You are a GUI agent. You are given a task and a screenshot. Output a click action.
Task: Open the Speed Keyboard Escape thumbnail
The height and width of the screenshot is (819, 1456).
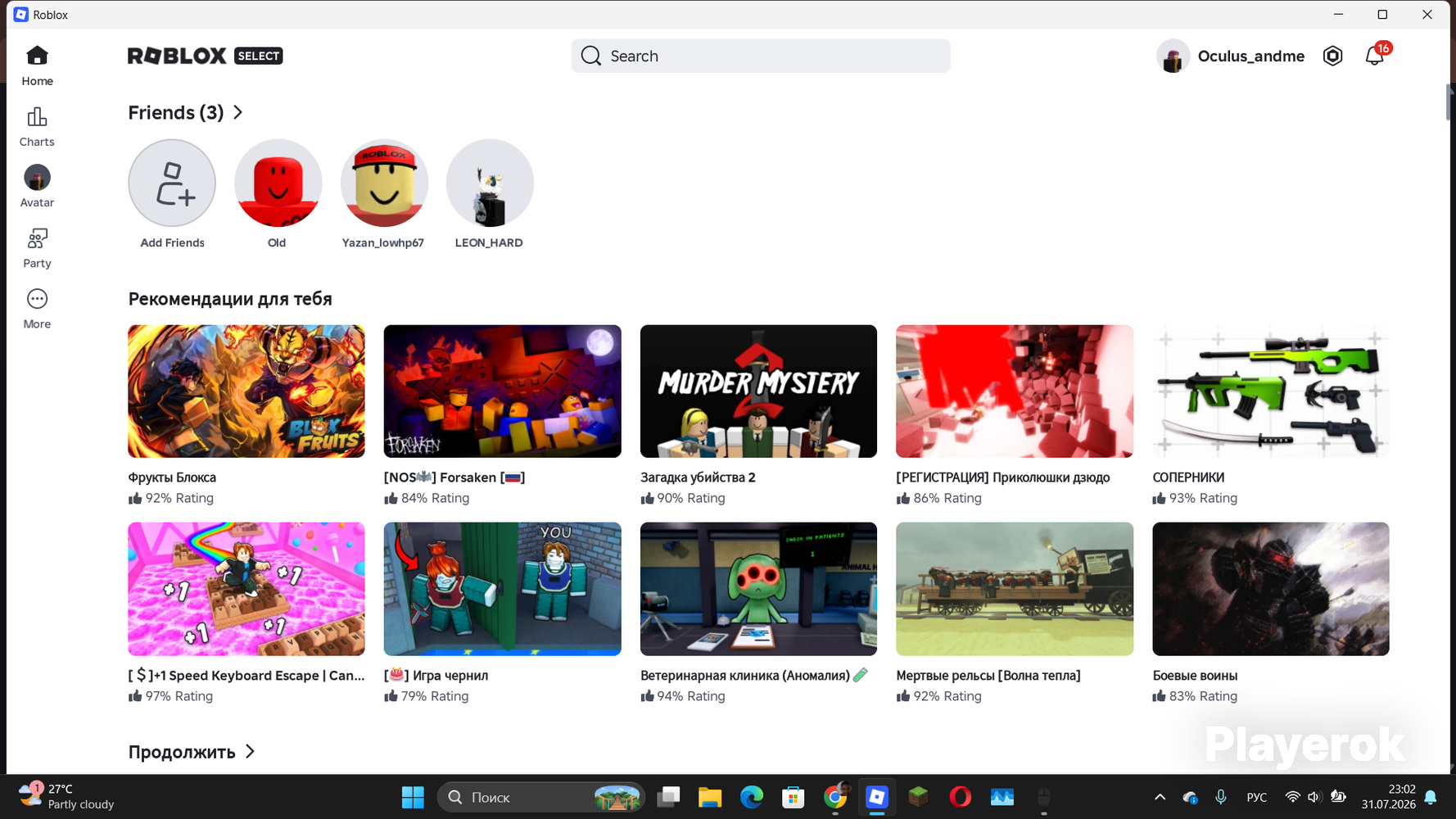coord(246,589)
